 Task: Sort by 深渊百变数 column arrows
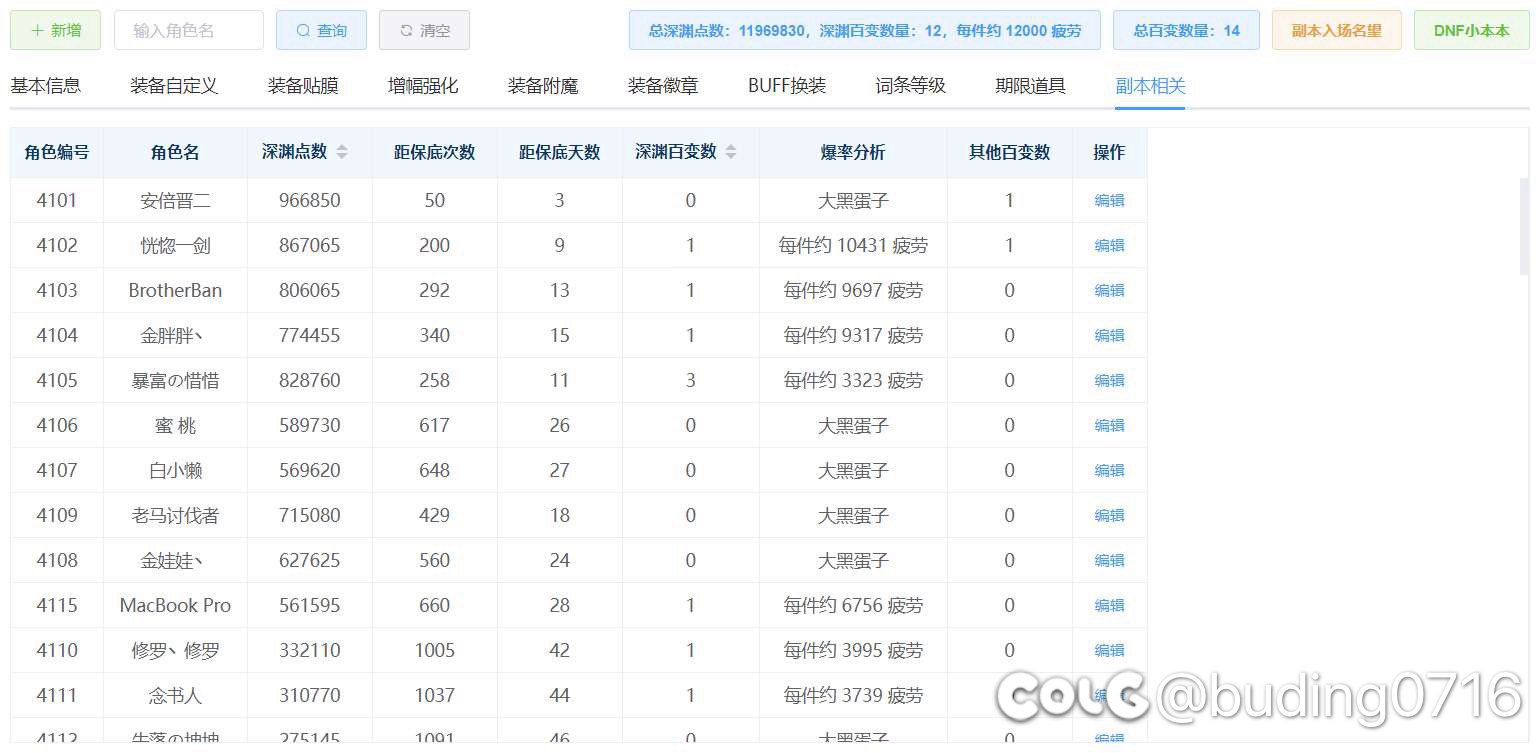(x=731, y=152)
